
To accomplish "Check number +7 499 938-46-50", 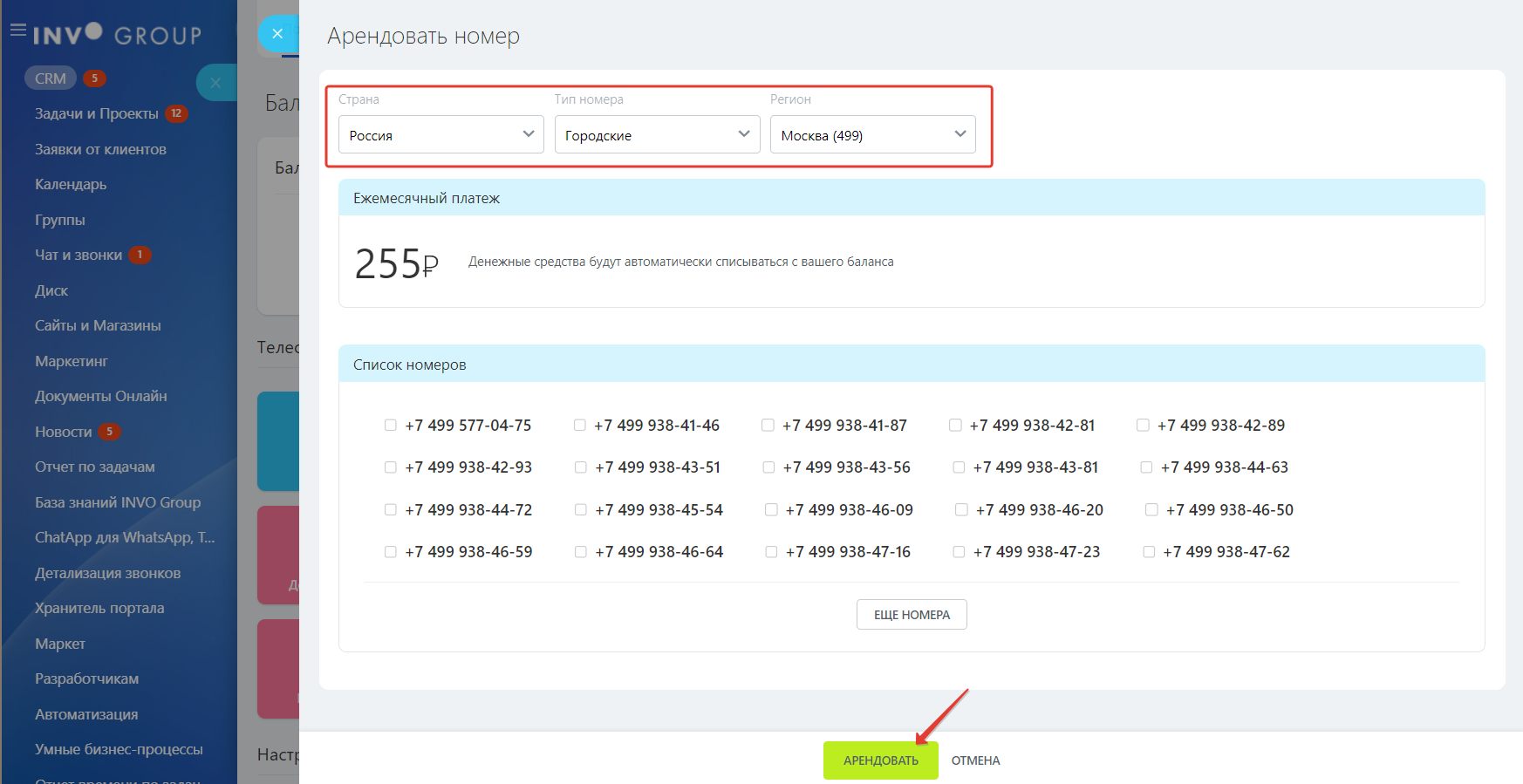I will (x=1151, y=510).
